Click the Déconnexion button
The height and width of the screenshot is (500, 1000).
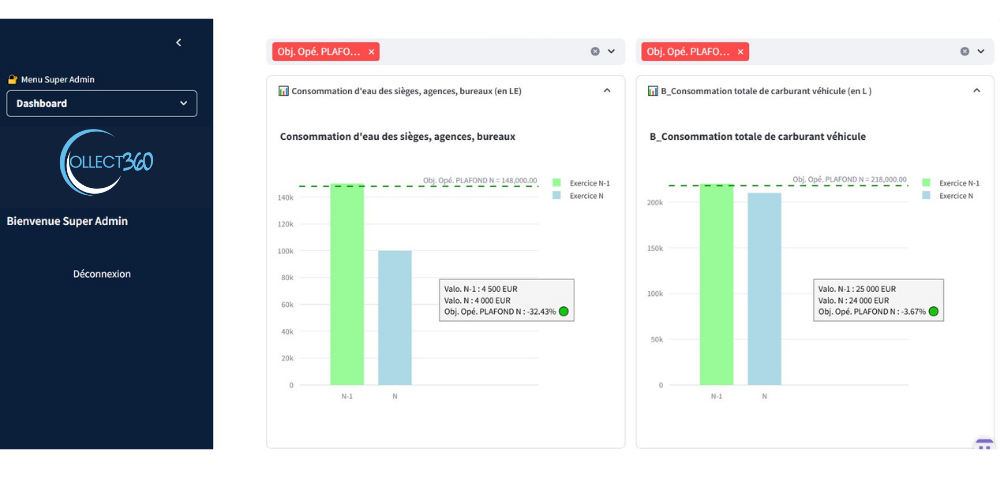tap(102, 274)
